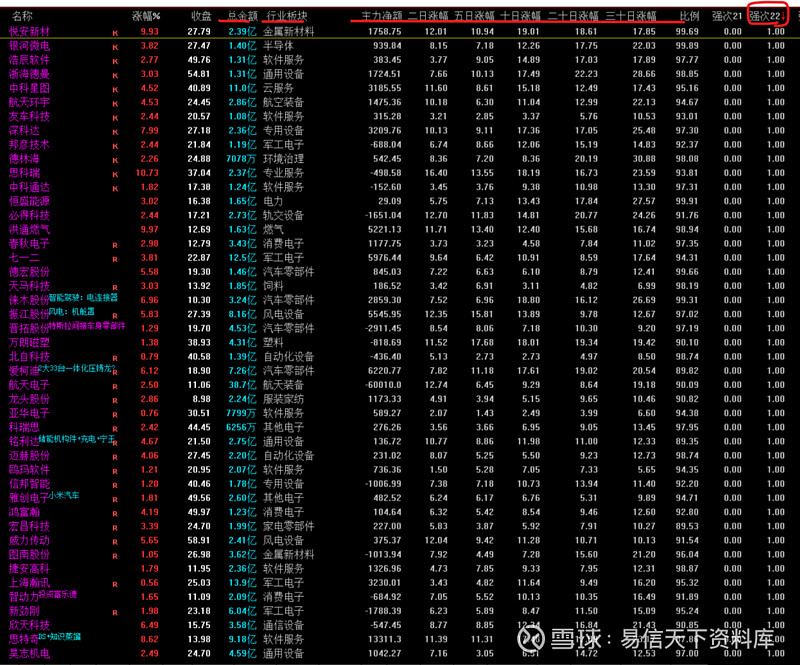Click the 德林海 stock name
Image resolution: width=800 pixels, height=665 pixels.
24,159
